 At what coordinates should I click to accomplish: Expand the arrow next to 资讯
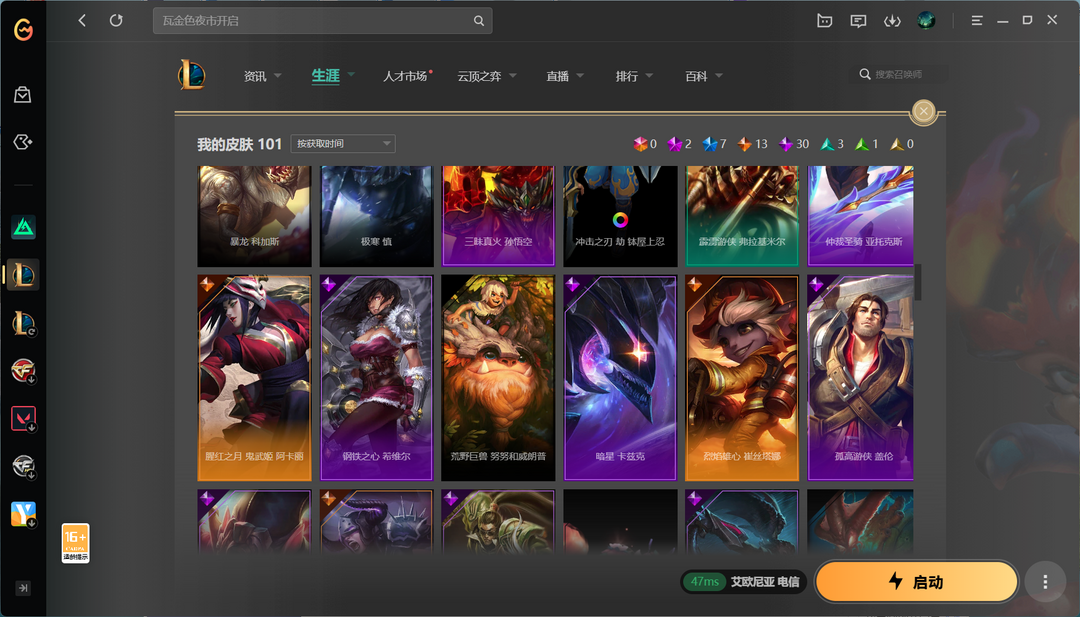278,75
